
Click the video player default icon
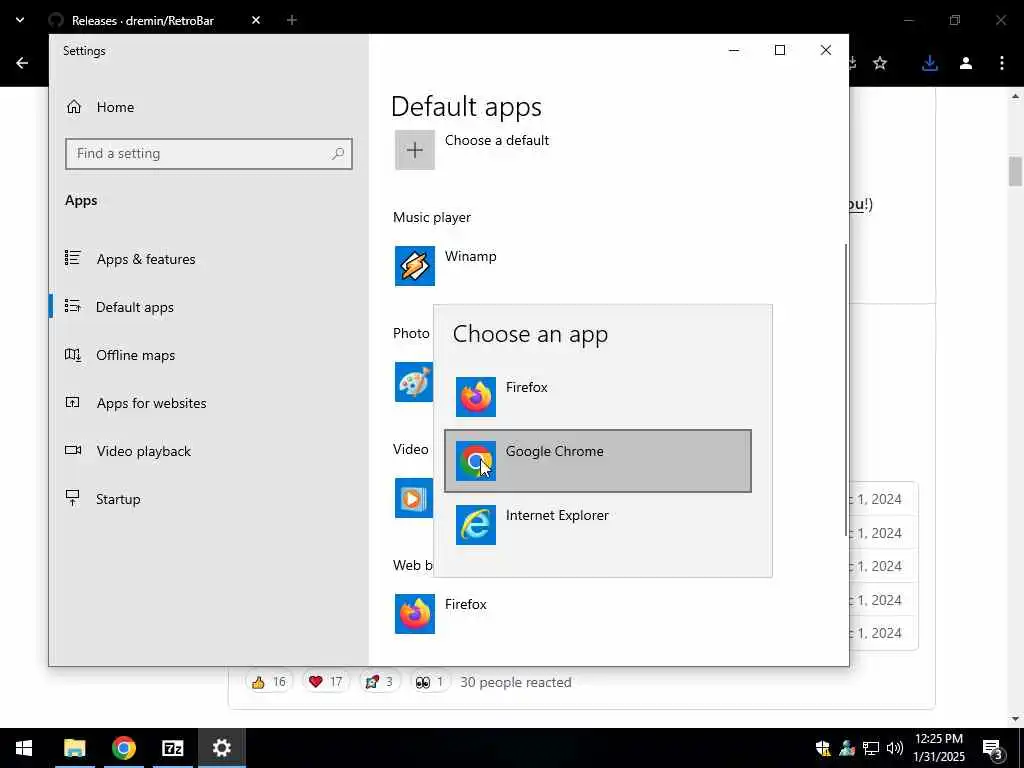[x=414, y=498]
